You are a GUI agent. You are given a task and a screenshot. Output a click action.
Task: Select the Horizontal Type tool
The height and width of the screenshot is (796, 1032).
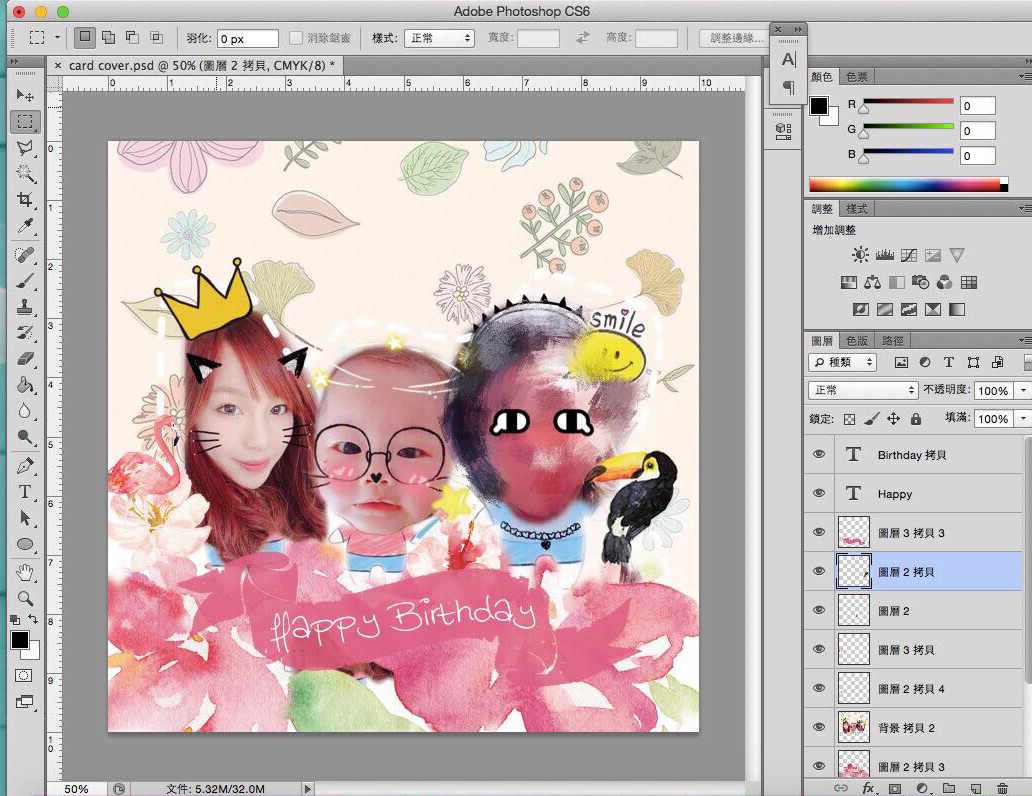pyautogui.click(x=25, y=492)
